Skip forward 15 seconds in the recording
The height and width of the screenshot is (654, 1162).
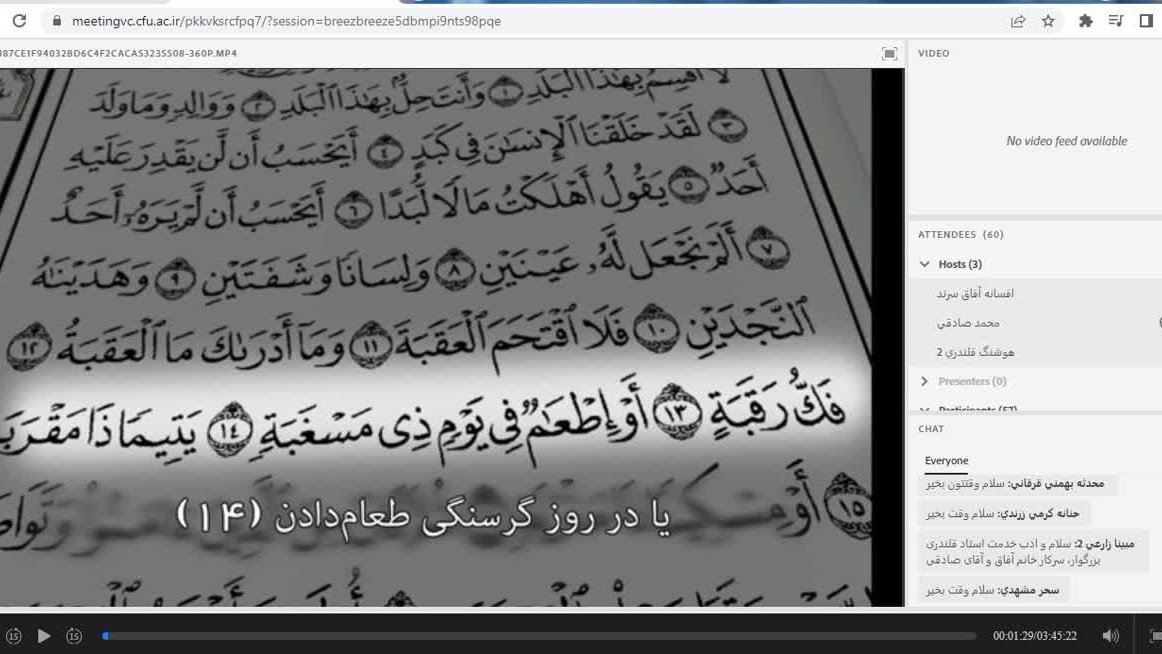(74, 635)
